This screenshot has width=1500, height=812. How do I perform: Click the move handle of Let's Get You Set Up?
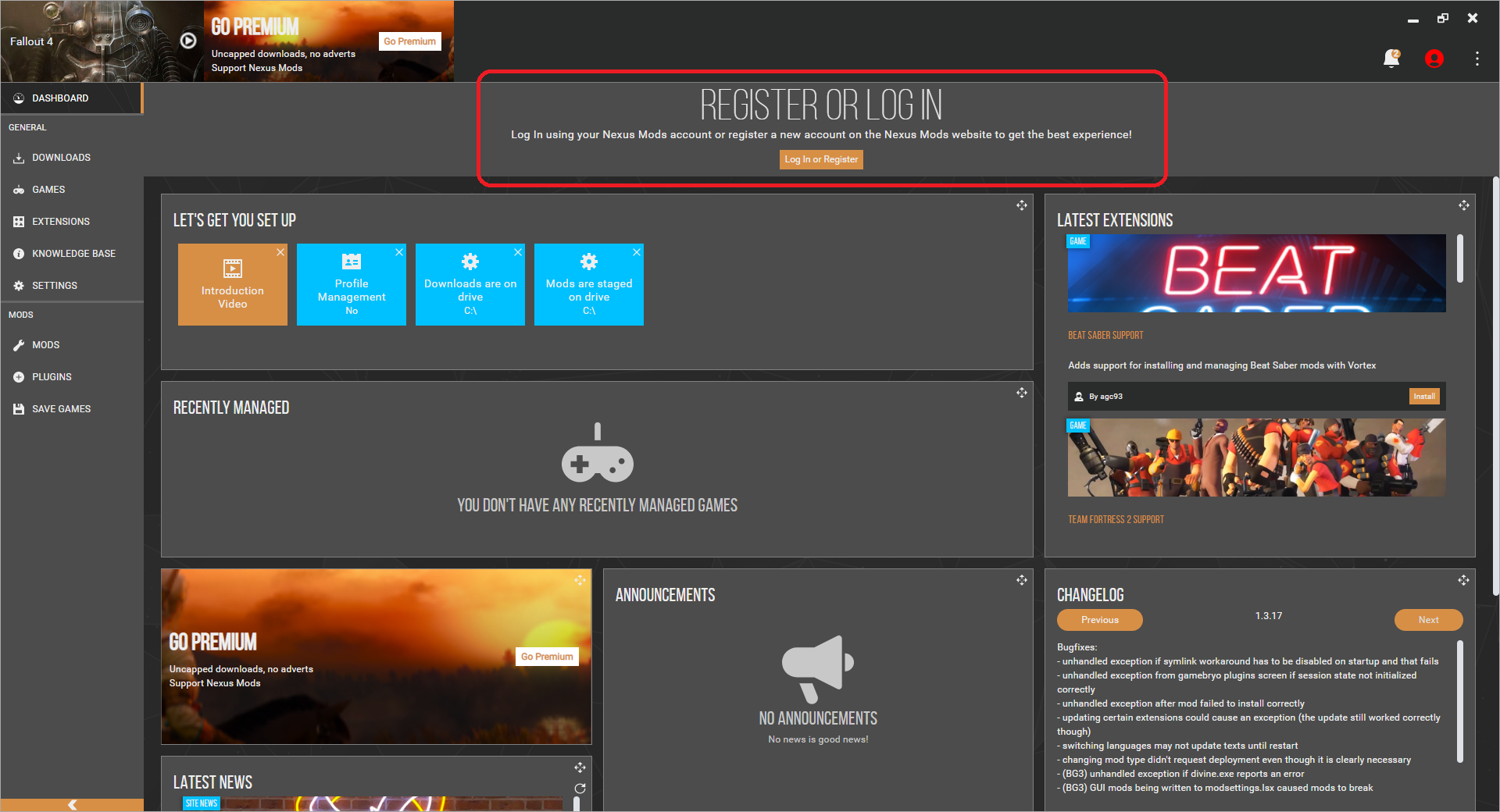pyautogui.click(x=1022, y=205)
